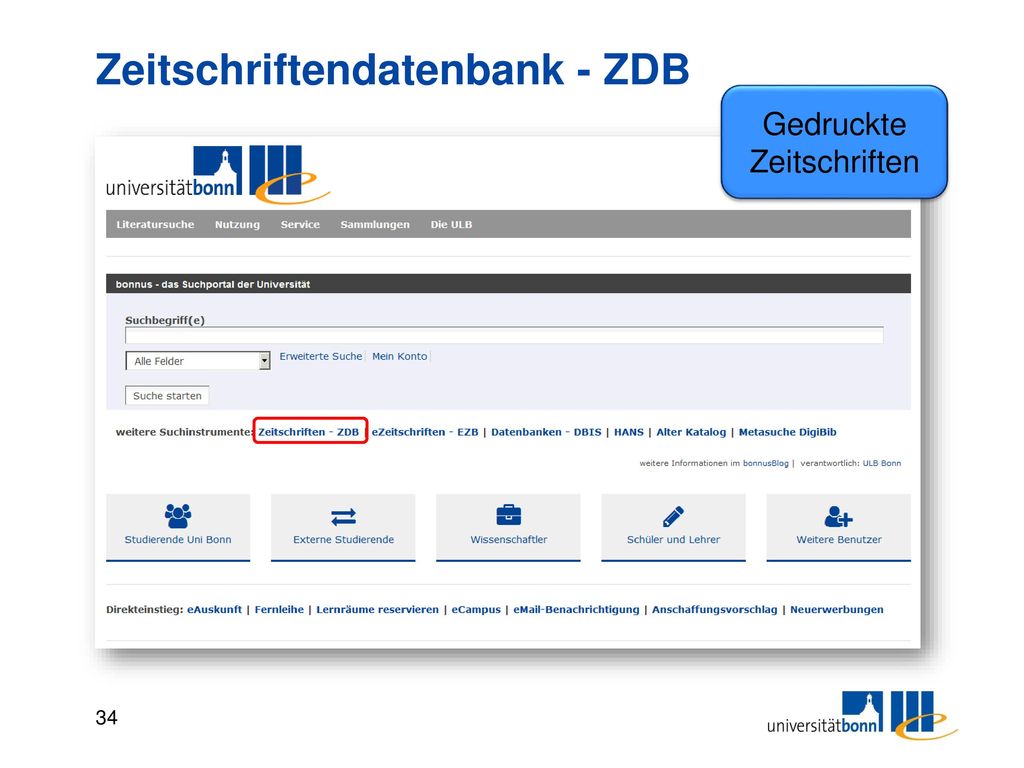Image resolution: width=1024 pixels, height=768 pixels.
Task: Click the Studierende Uni Bonn group icon
Action: click(178, 516)
